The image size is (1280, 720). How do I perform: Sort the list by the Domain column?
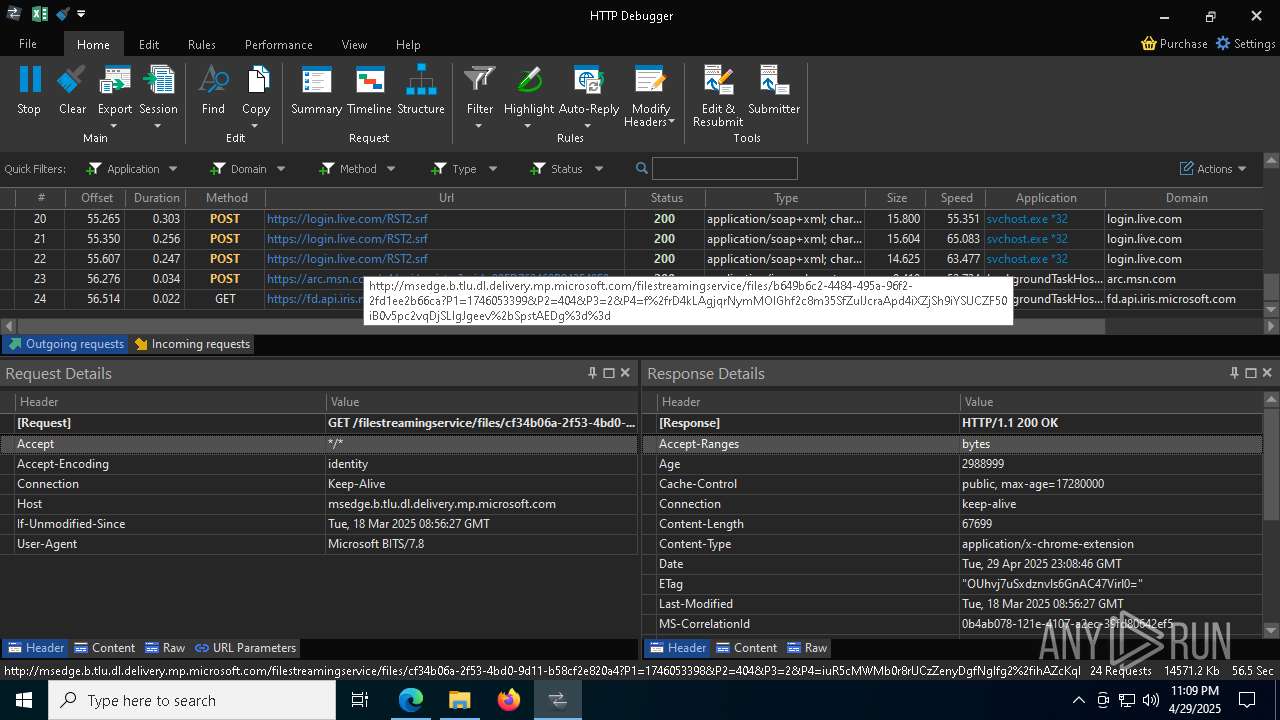[1186, 198]
